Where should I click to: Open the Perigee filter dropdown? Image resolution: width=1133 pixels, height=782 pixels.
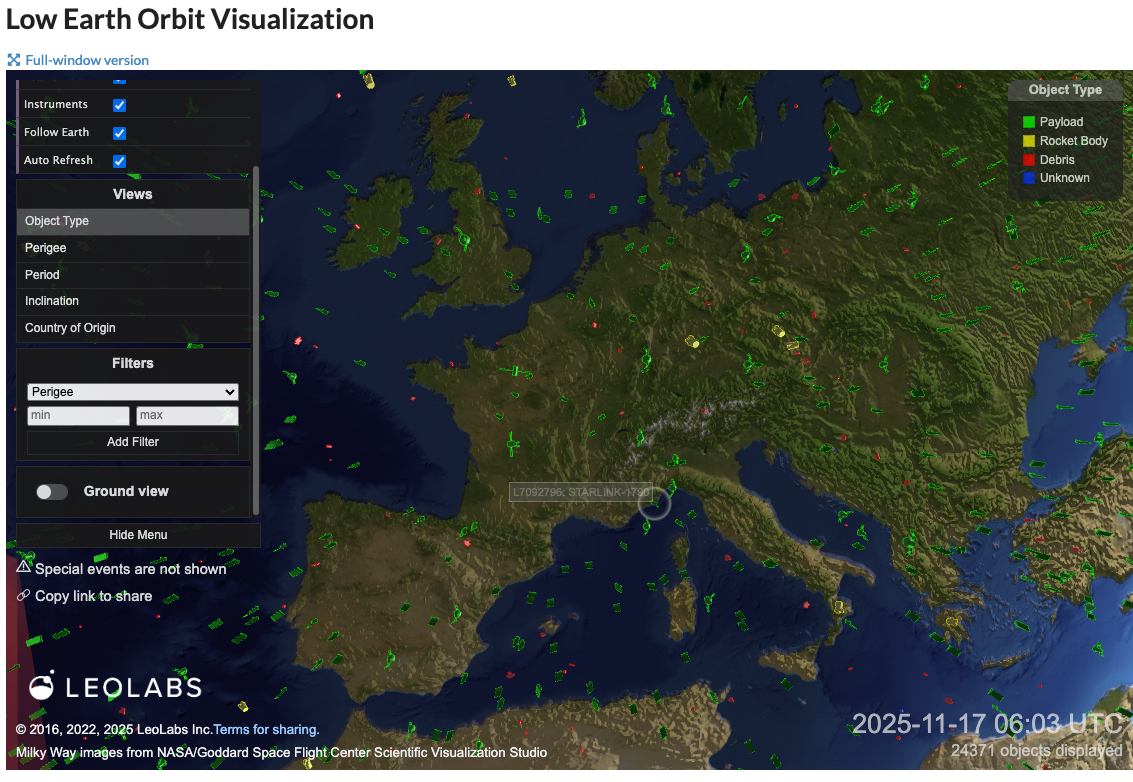[133, 392]
